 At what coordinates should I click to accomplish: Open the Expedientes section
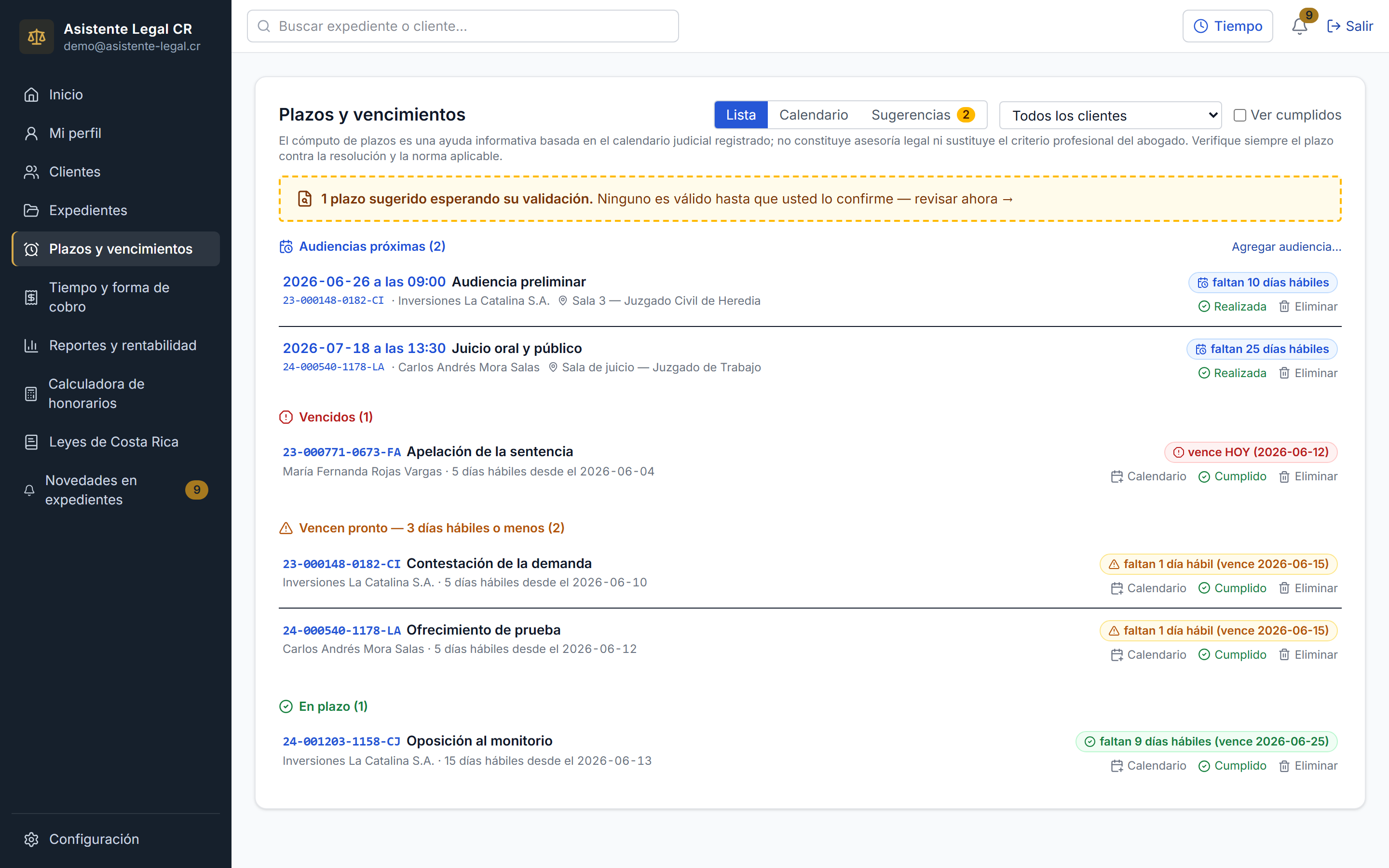(x=115, y=210)
